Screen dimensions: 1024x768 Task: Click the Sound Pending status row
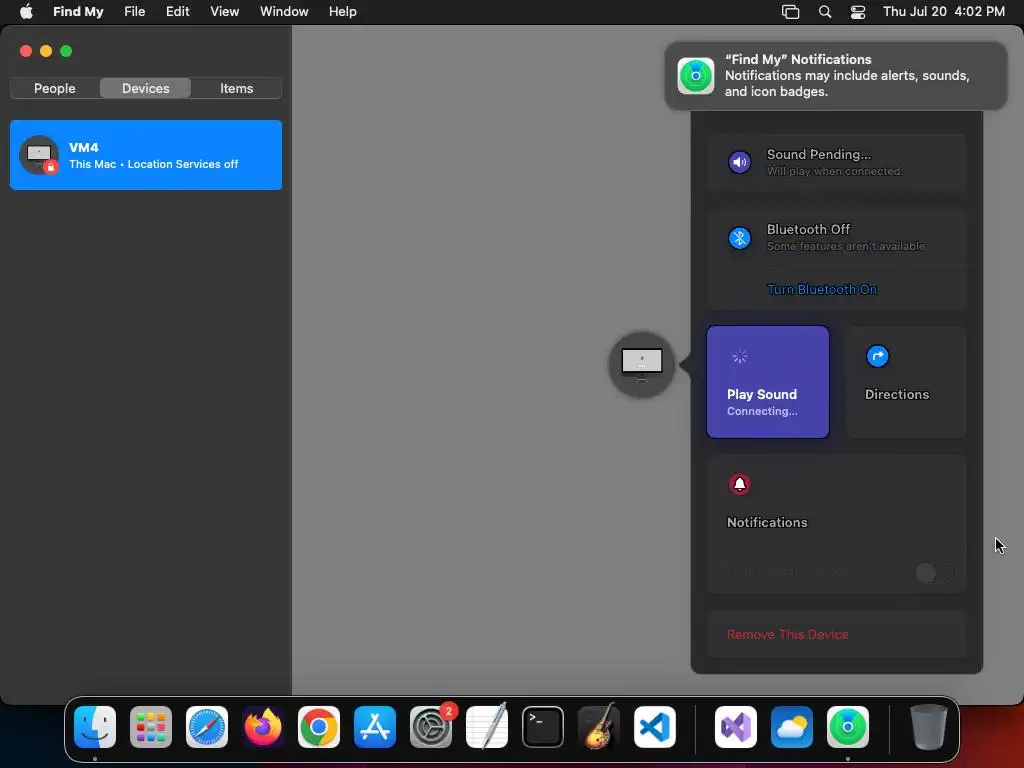(x=837, y=162)
